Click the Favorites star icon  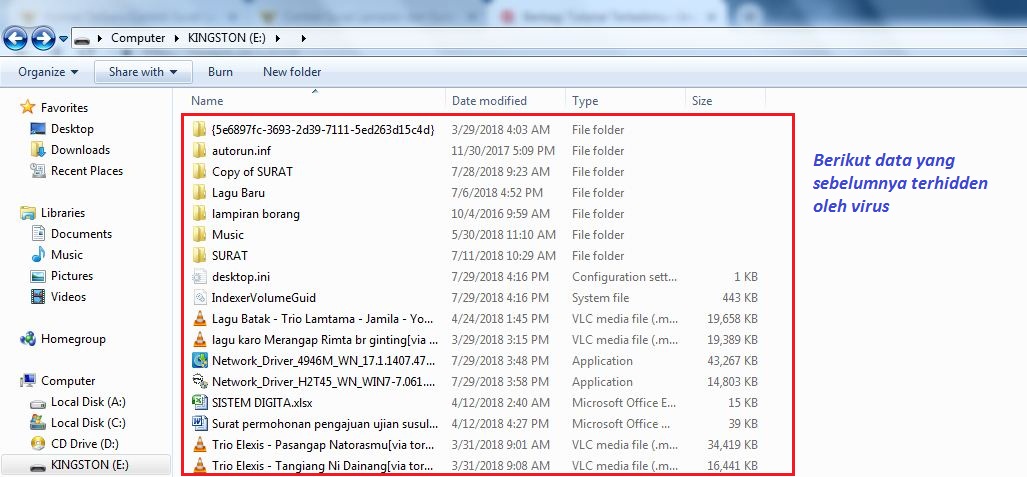tap(28, 107)
